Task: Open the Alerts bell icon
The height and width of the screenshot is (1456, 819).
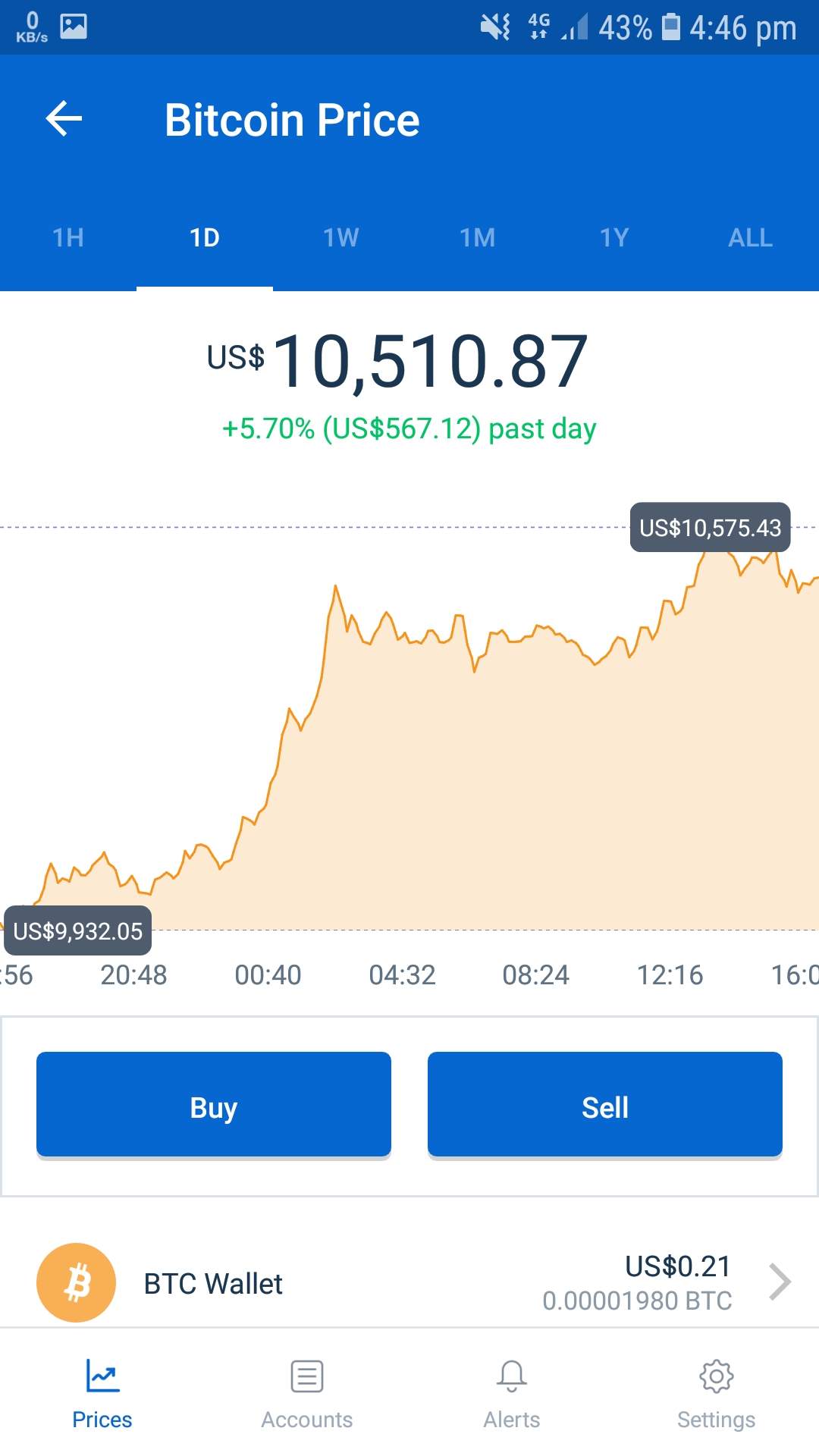Action: pyautogui.click(x=512, y=1376)
